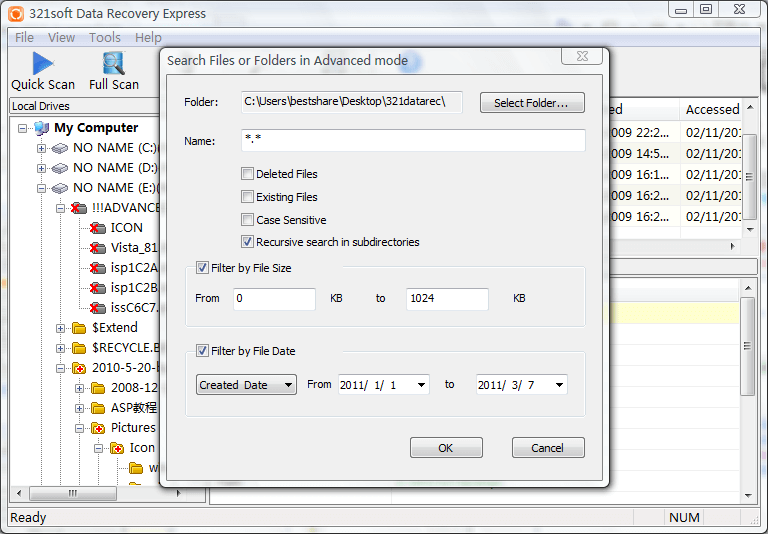Cancel the advanced search dialog
The width and height of the screenshot is (768, 534).
[548, 448]
